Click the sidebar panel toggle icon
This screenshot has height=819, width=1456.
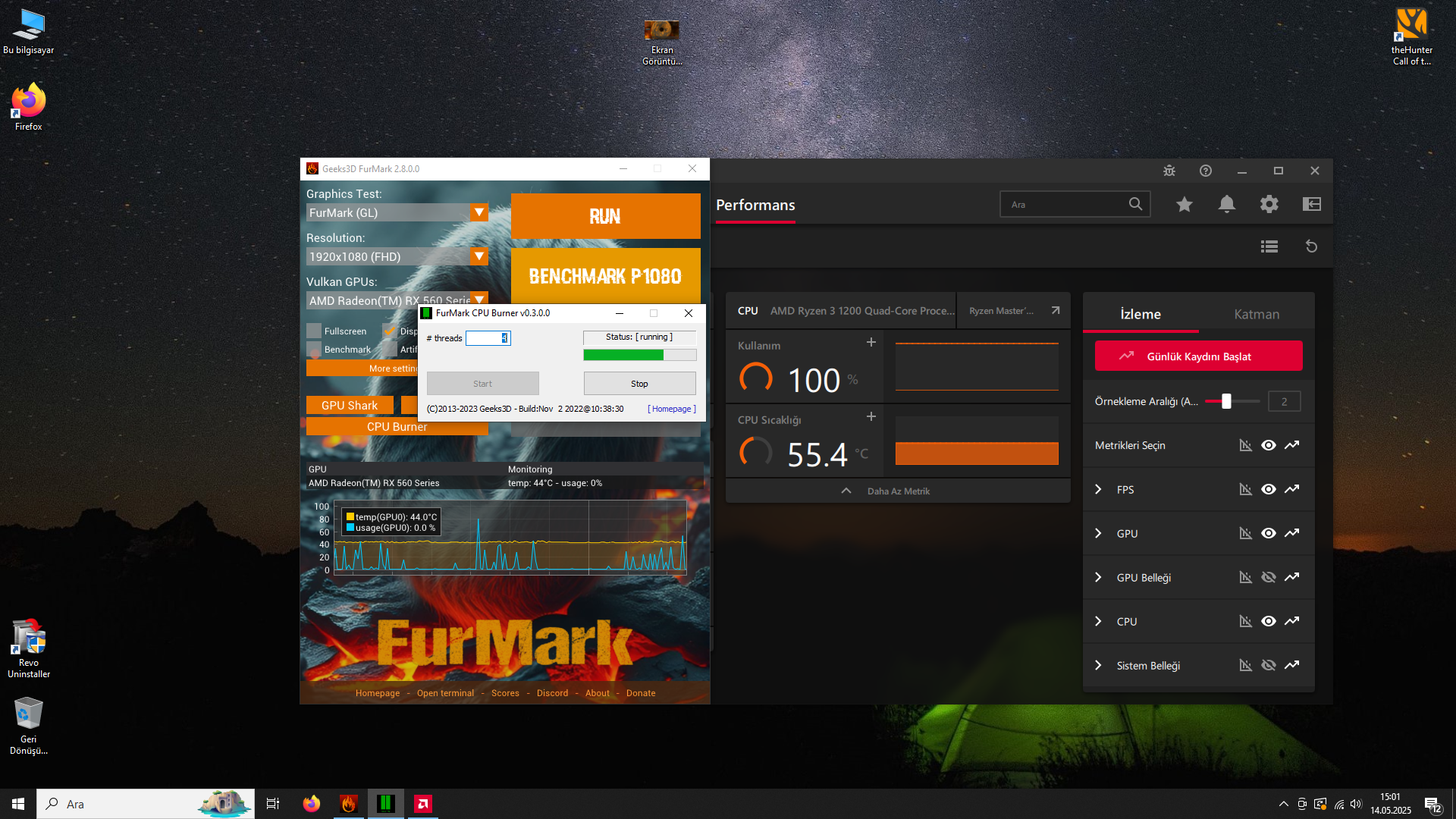click(x=1311, y=204)
